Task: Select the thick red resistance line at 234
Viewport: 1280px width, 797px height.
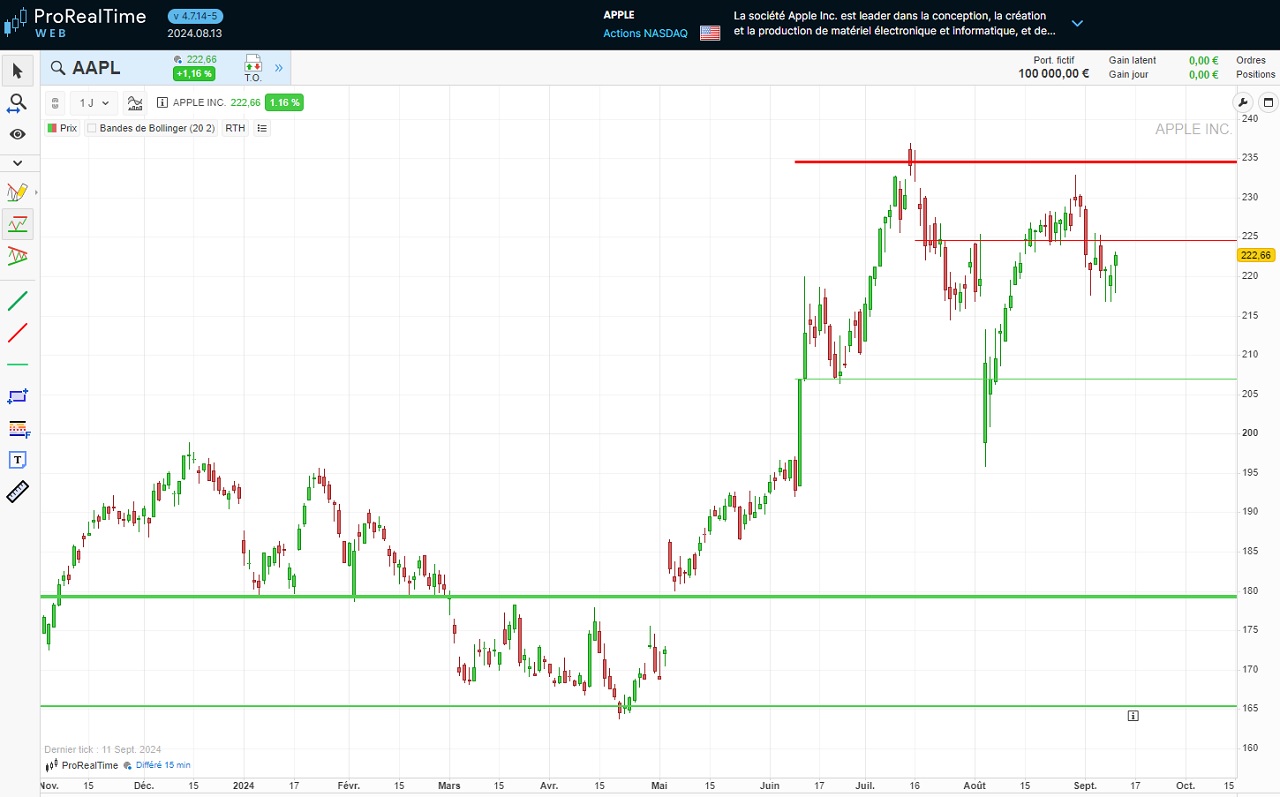Action: pos(1015,162)
